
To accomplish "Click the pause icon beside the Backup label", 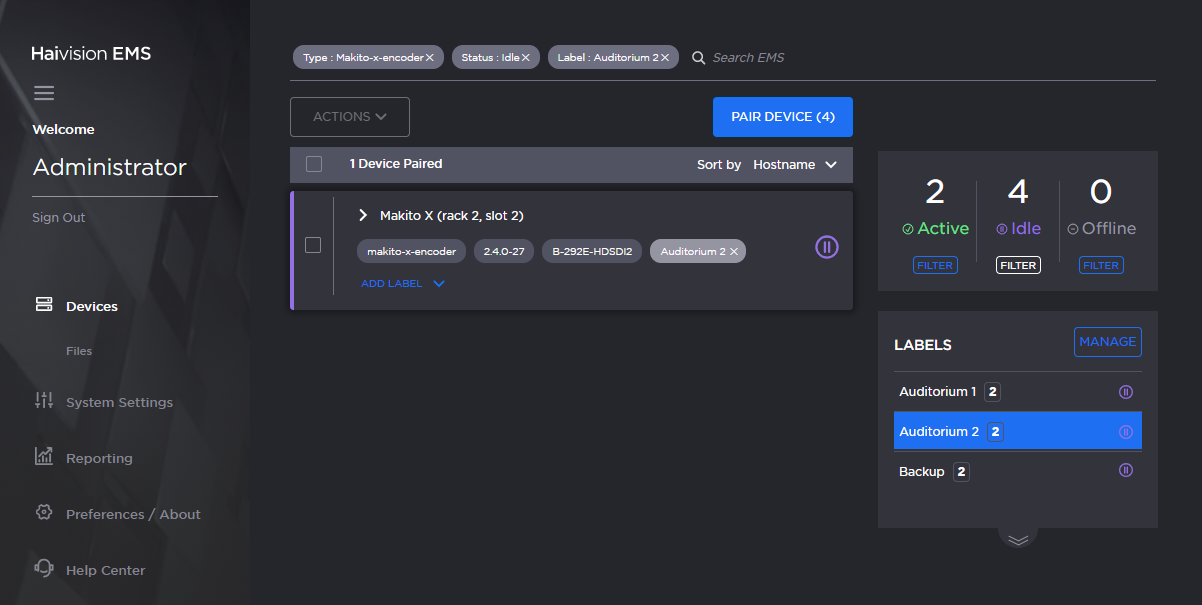I will [x=1125, y=470].
